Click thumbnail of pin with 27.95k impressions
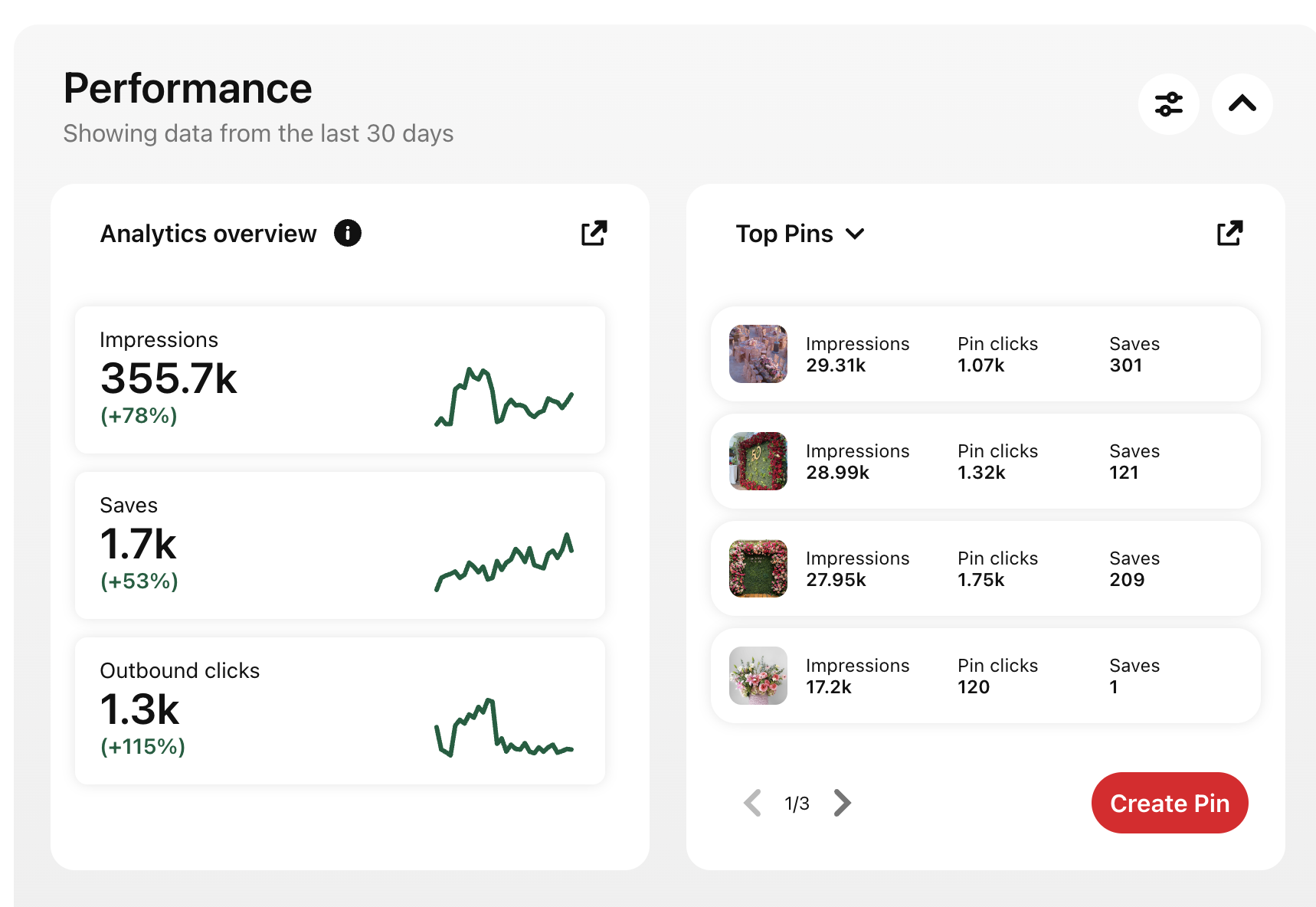Viewport: 1316px width, 907px height. point(758,568)
